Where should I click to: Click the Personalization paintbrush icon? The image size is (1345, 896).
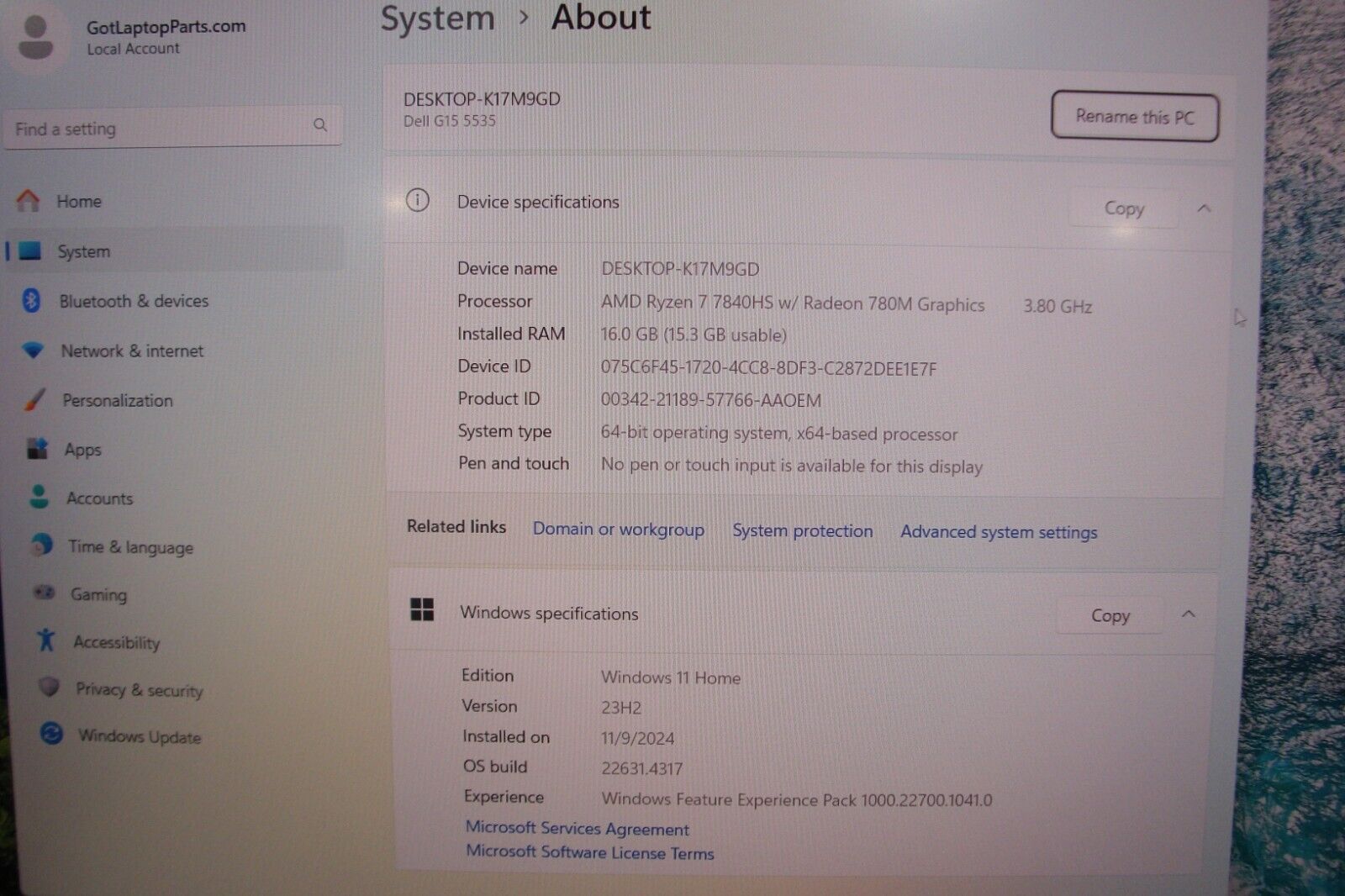pos(34,399)
